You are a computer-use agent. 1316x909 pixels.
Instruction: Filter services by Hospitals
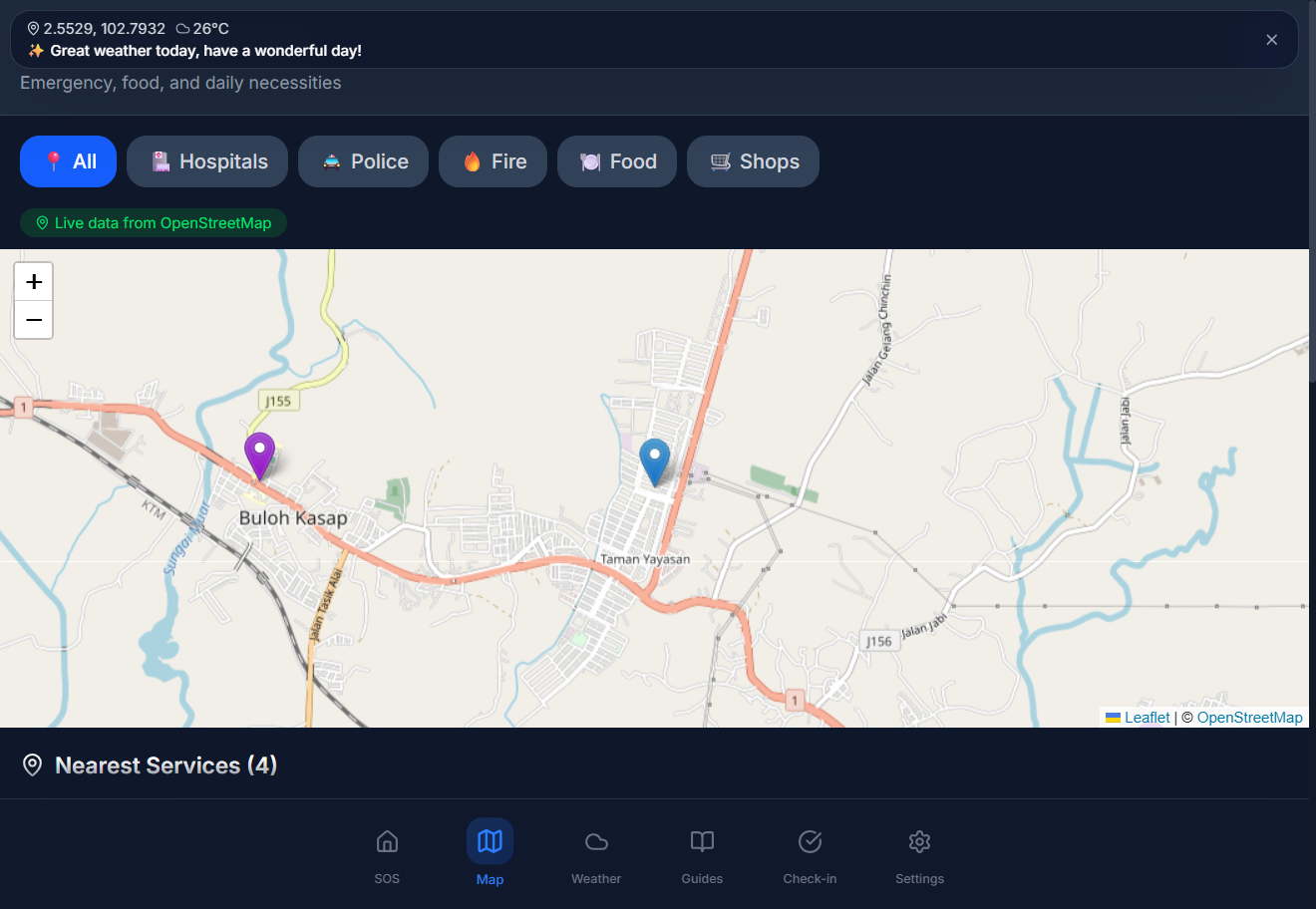pos(207,161)
